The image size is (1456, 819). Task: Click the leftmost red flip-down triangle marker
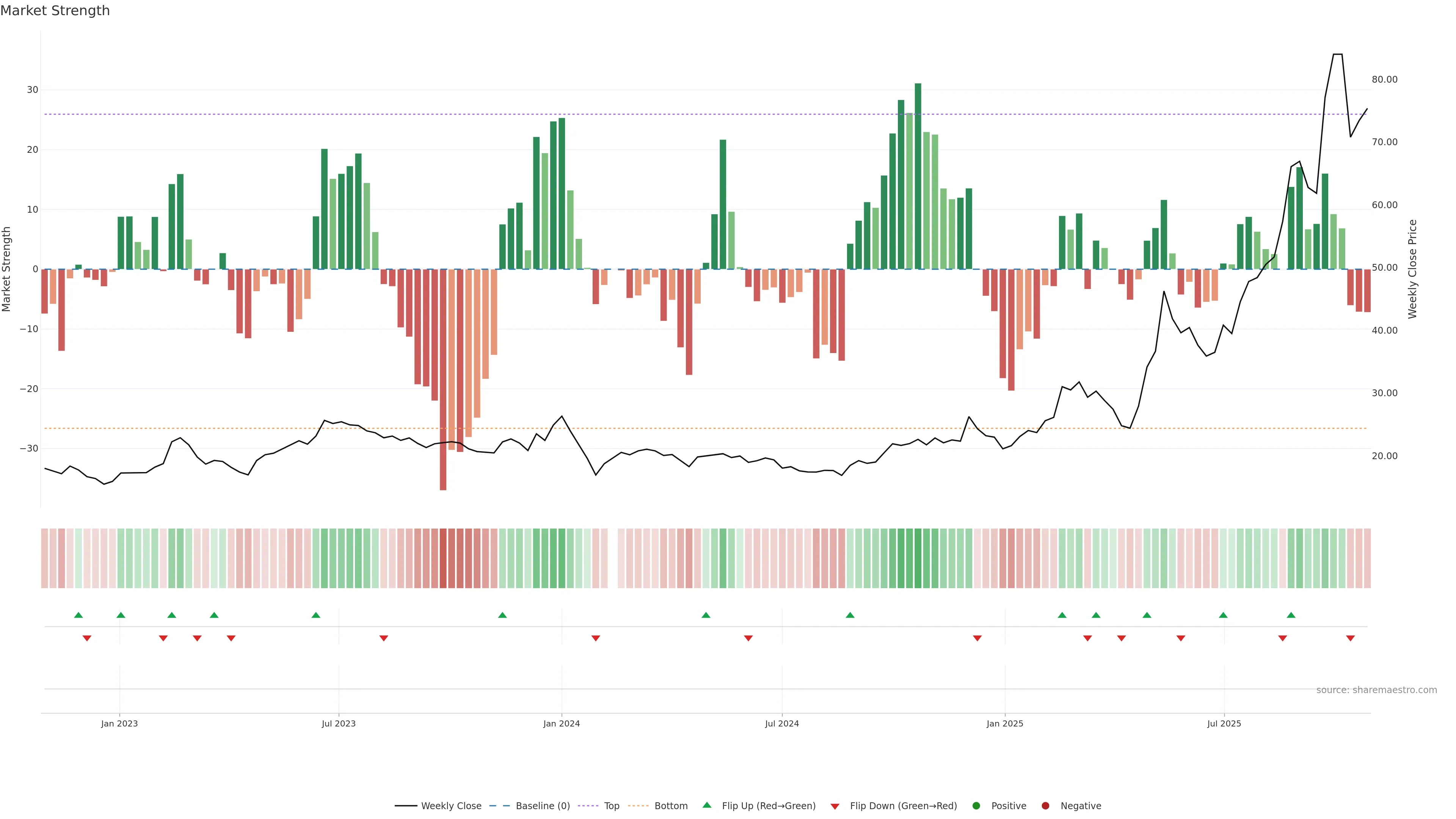87,638
